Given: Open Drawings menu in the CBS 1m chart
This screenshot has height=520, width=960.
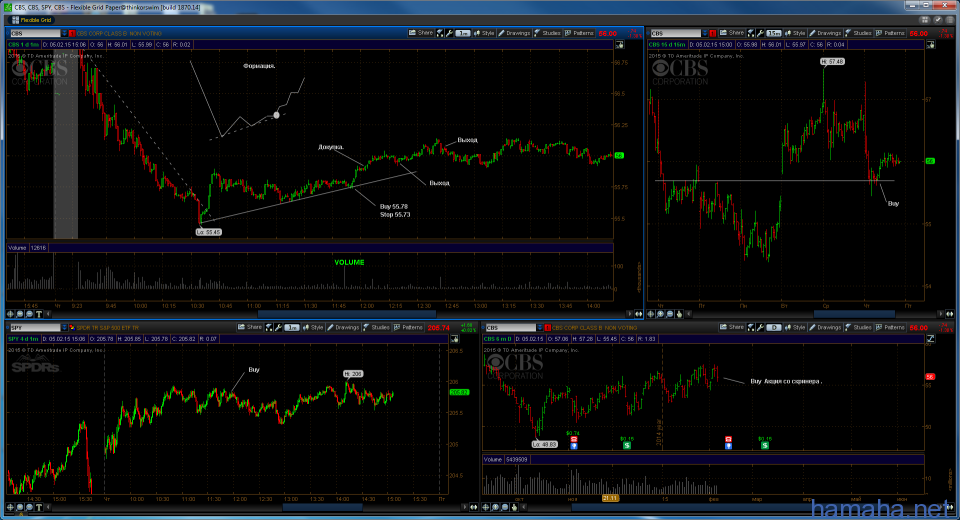Looking at the screenshot, I should click(x=514, y=33).
